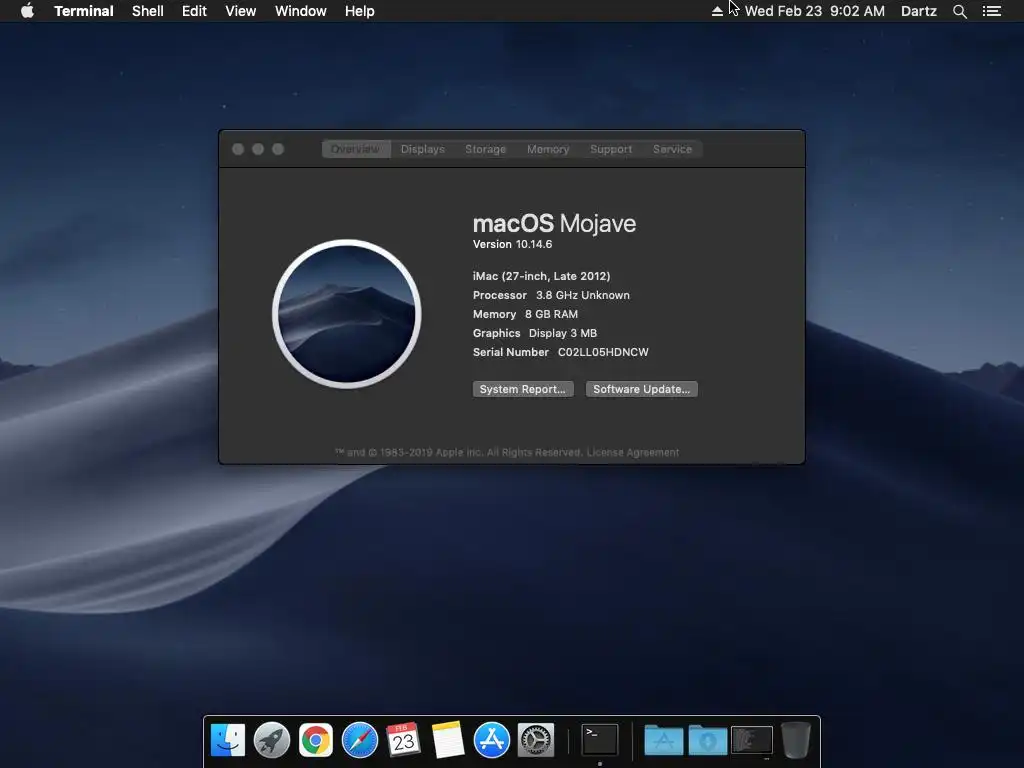Screen dimensions: 1024x768
Task: Switch to Terminal in the Dock
Action: pos(600,740)
